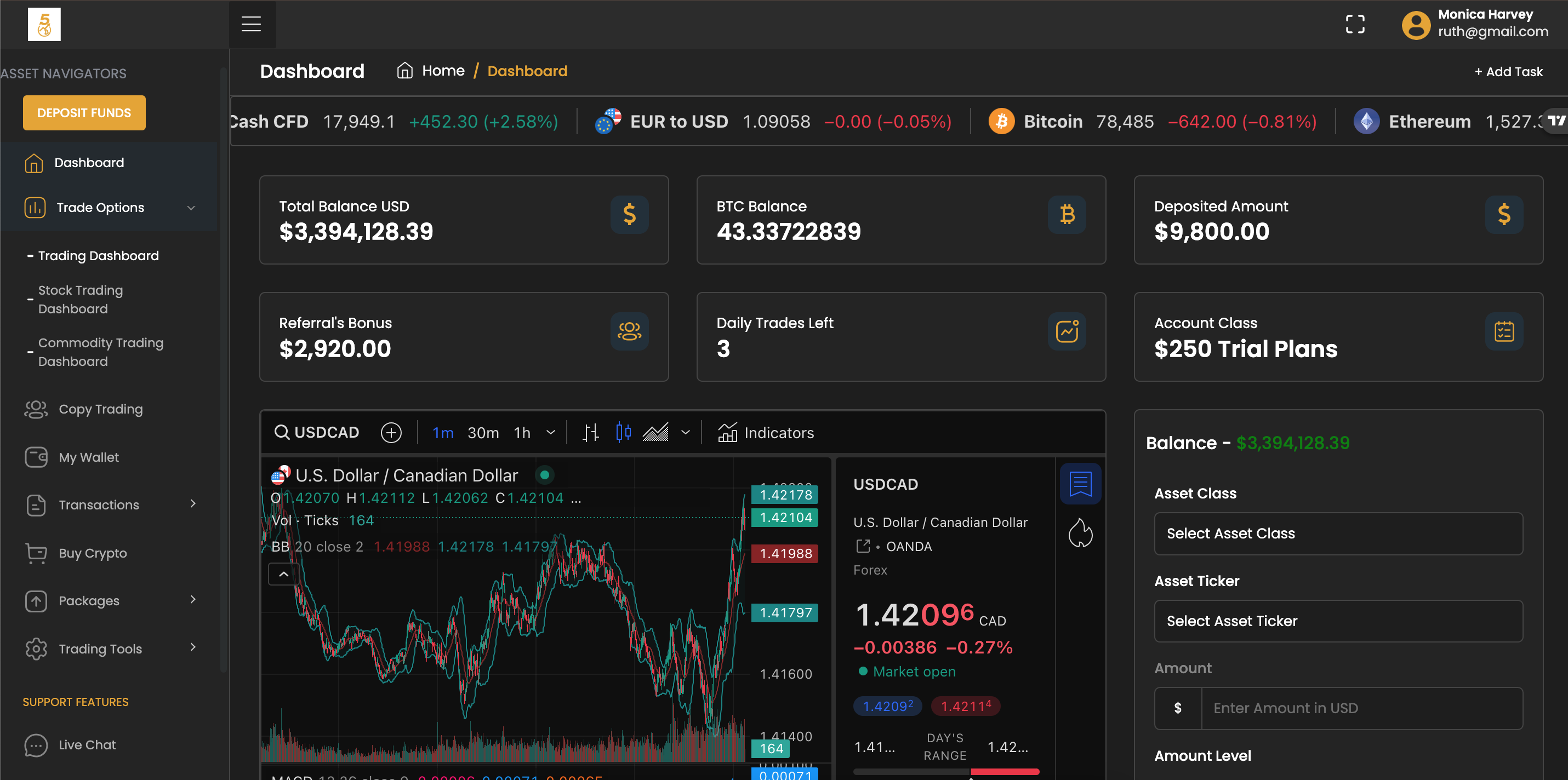
Task: Click the My Wallet sidebar icon
Action: point(36,457)
